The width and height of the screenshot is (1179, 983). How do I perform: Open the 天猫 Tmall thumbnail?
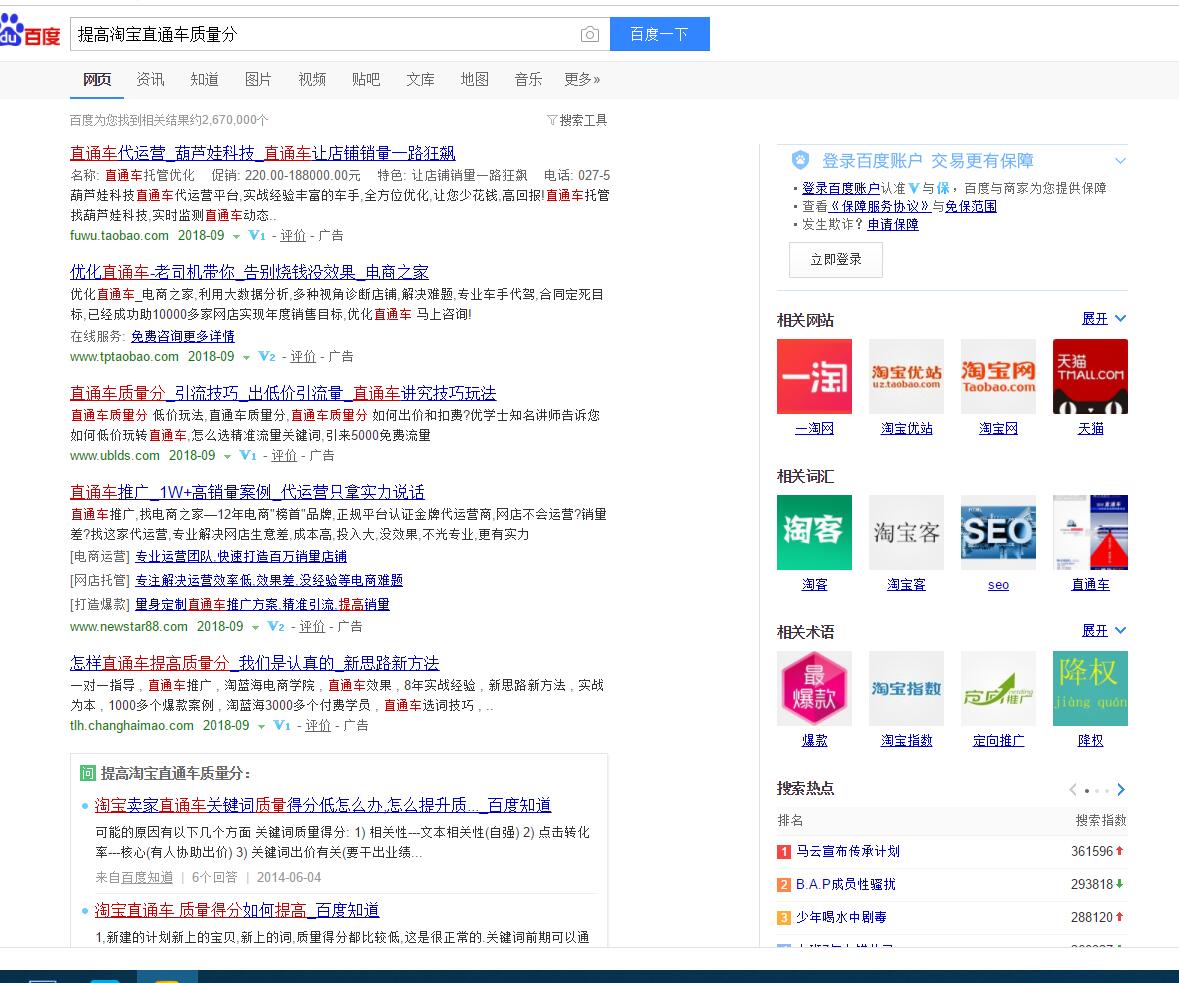pyautogui.click(x=1090, y=376)
